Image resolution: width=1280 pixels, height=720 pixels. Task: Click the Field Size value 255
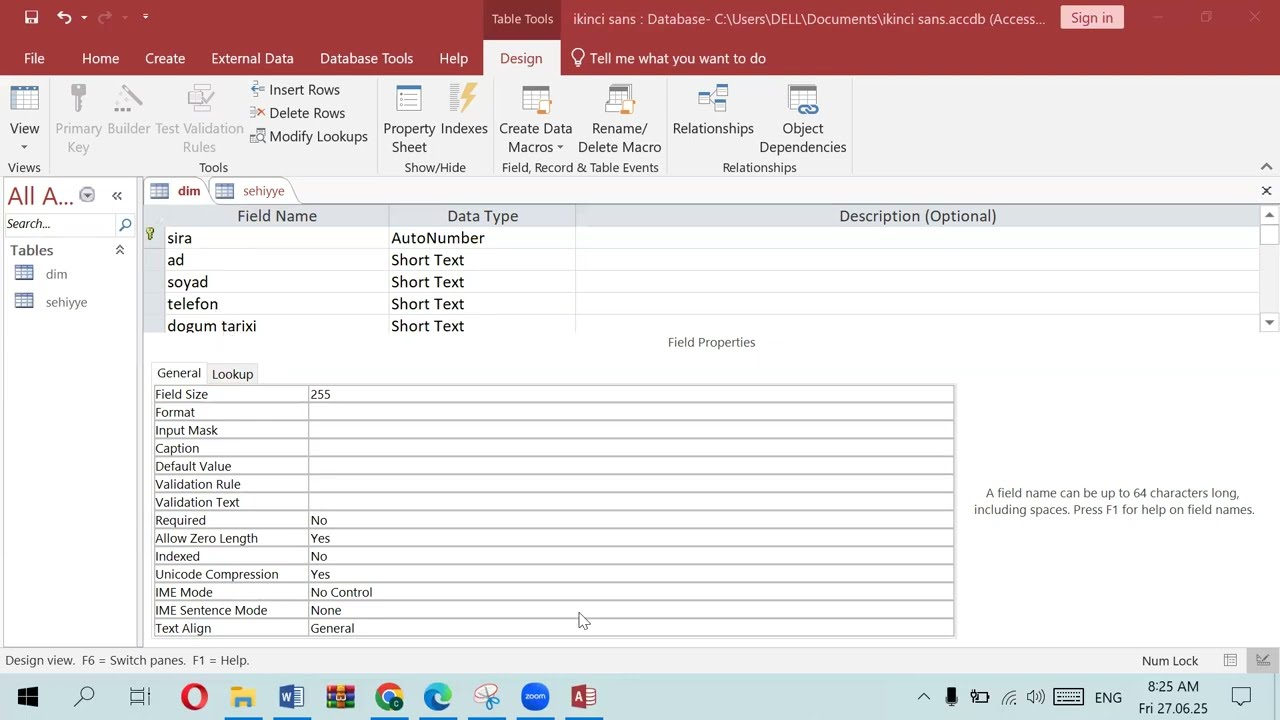[630, 394]
